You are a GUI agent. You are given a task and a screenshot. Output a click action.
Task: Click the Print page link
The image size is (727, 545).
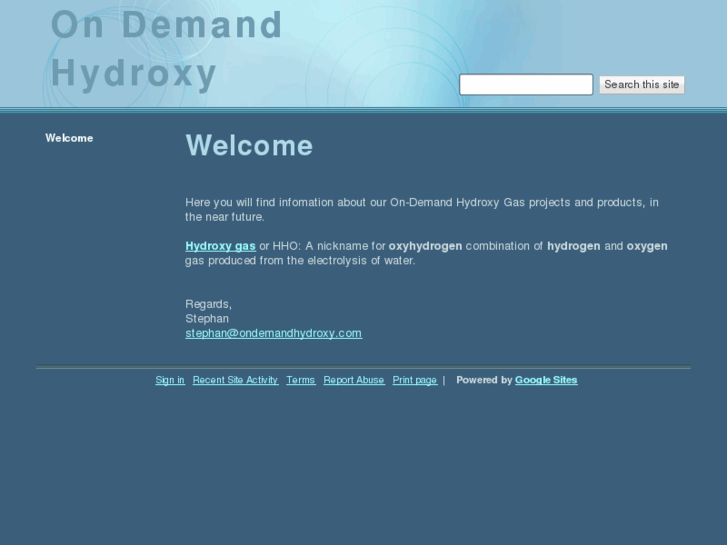coord(415,380)
